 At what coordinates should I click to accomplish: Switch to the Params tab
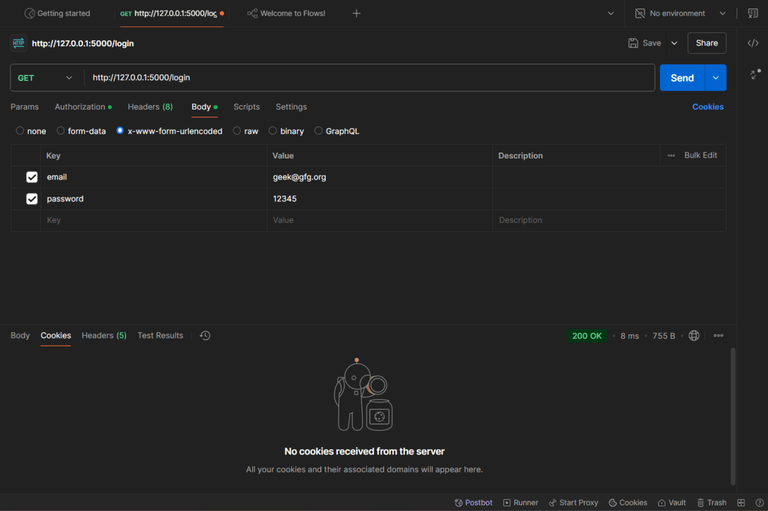point(24,107)
